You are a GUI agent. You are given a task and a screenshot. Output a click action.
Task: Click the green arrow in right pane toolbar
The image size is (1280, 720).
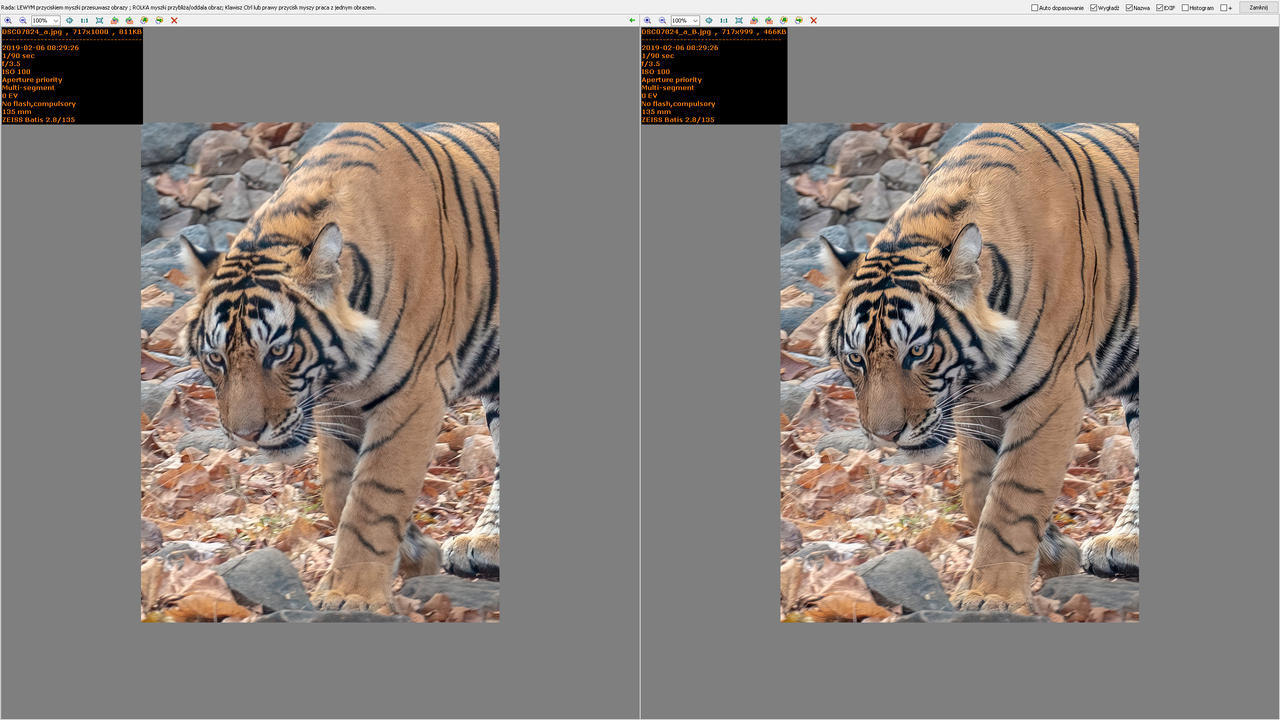click(632, 20)
